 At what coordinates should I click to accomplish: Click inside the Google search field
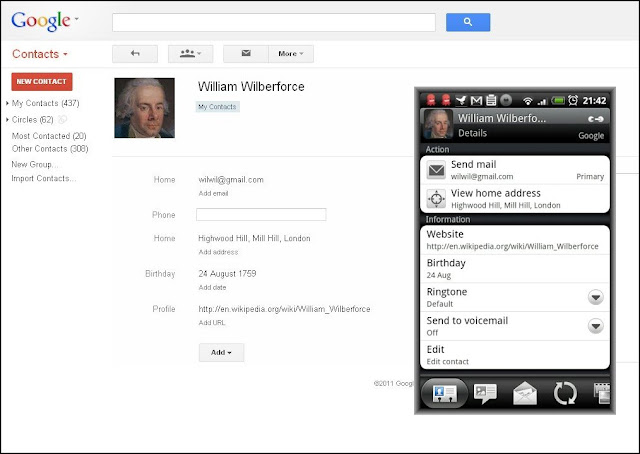pyautogui.click(x=274, y=22)
